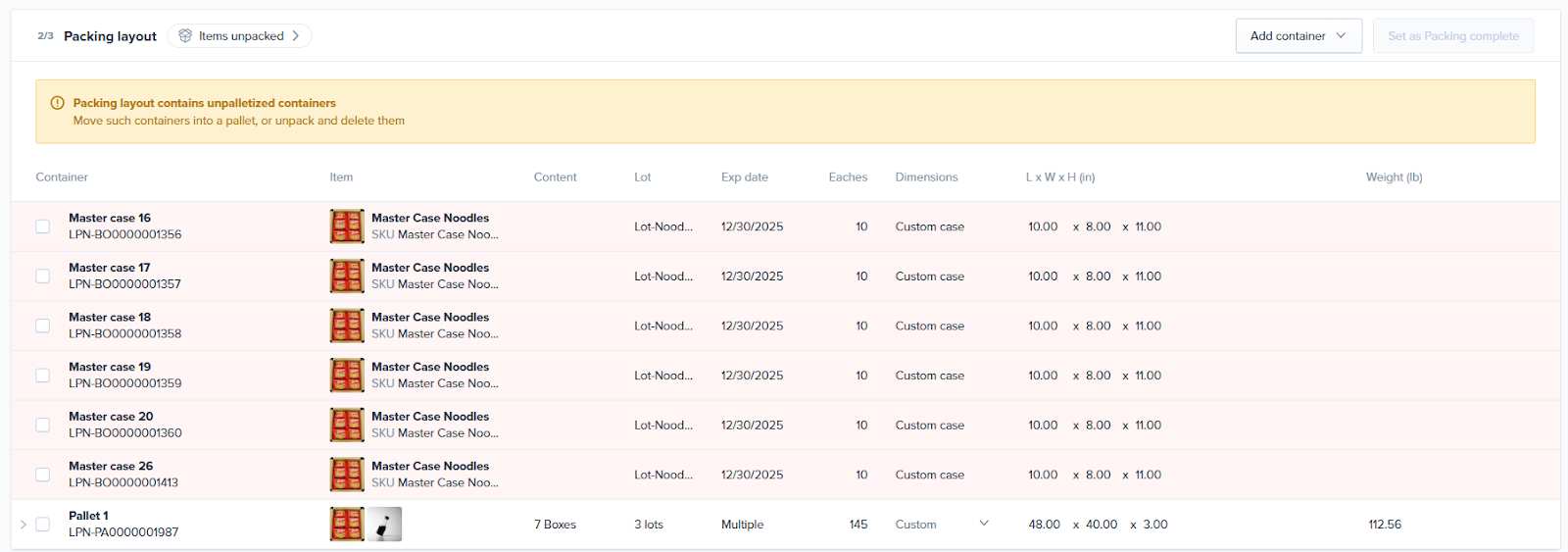Click the box icon in Items unpacked

[x=185, y=36]
